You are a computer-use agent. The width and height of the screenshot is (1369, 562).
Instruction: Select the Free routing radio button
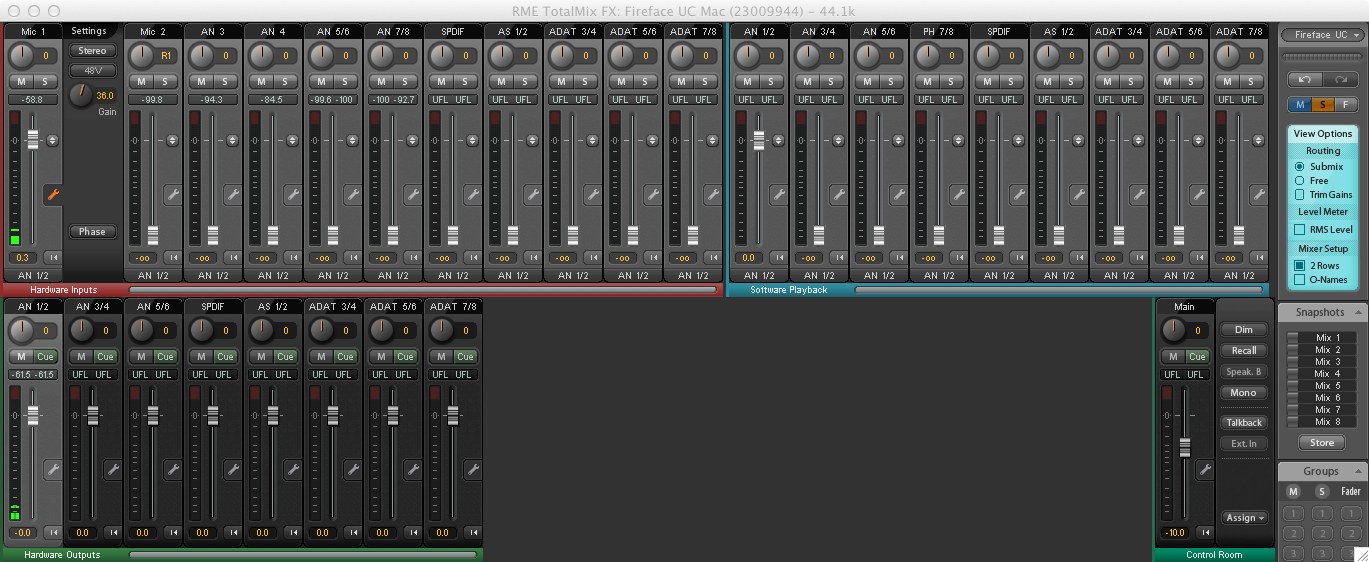(x=1299, y=181)
